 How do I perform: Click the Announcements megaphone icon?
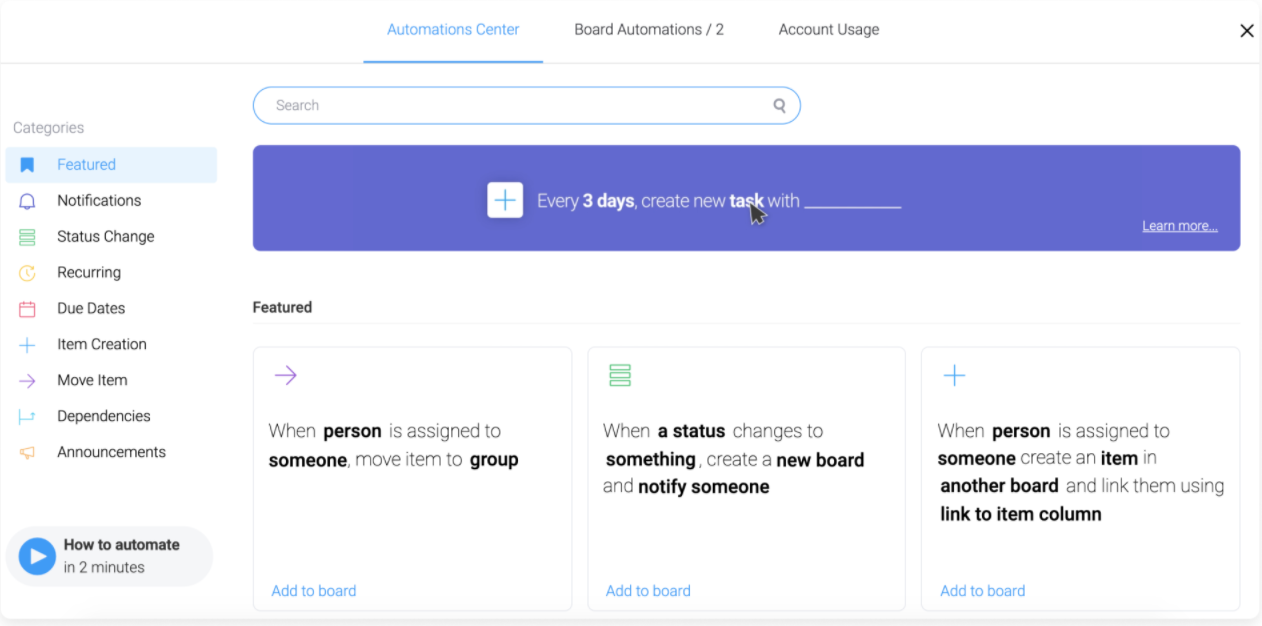[27, 453]
